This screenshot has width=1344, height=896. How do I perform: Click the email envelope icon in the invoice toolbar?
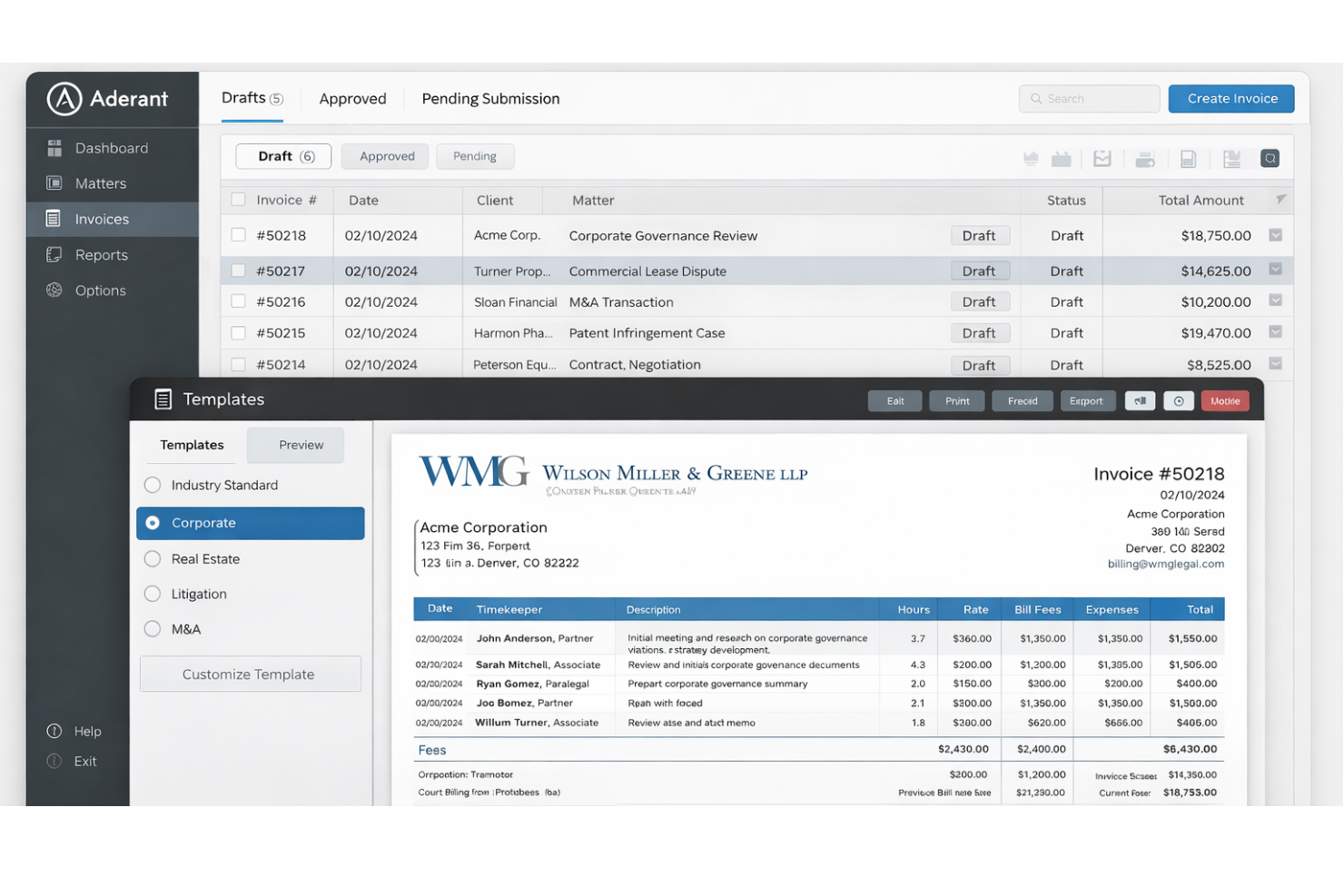click(x=1102, y=158)
